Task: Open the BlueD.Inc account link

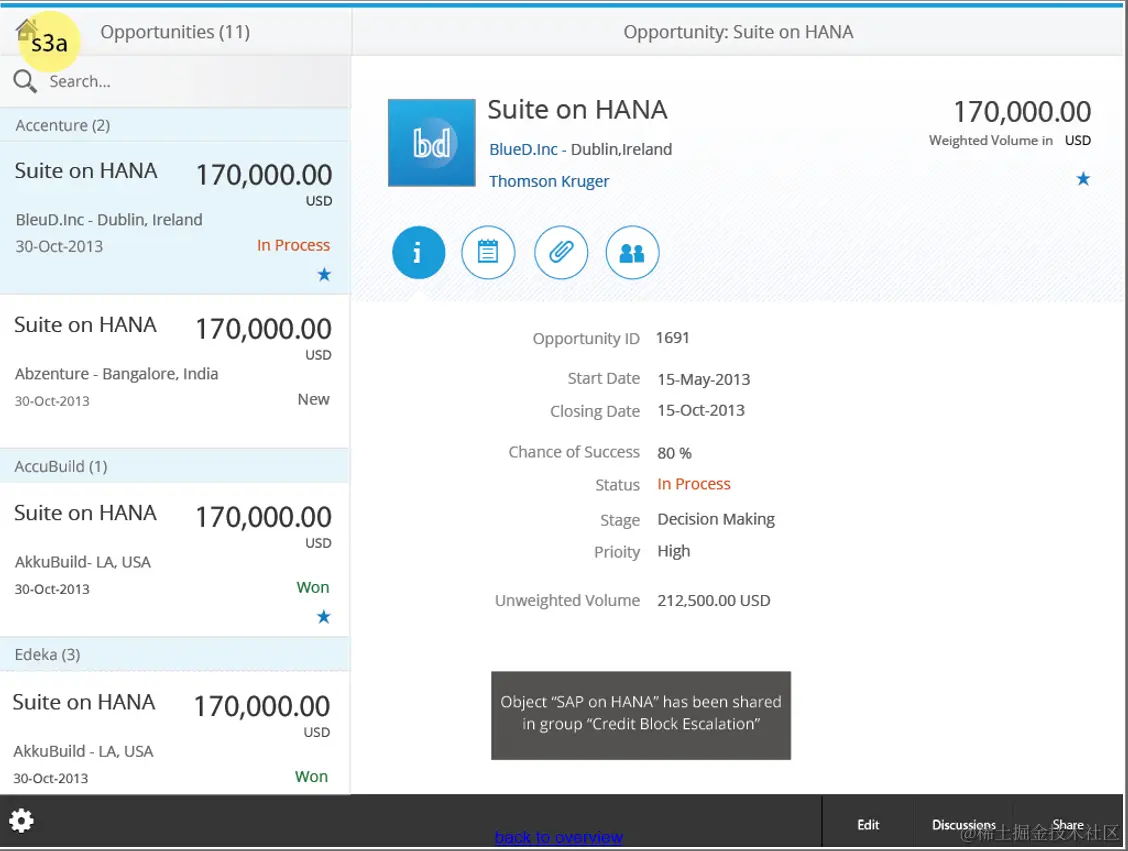Action: [x=523, y=149]
